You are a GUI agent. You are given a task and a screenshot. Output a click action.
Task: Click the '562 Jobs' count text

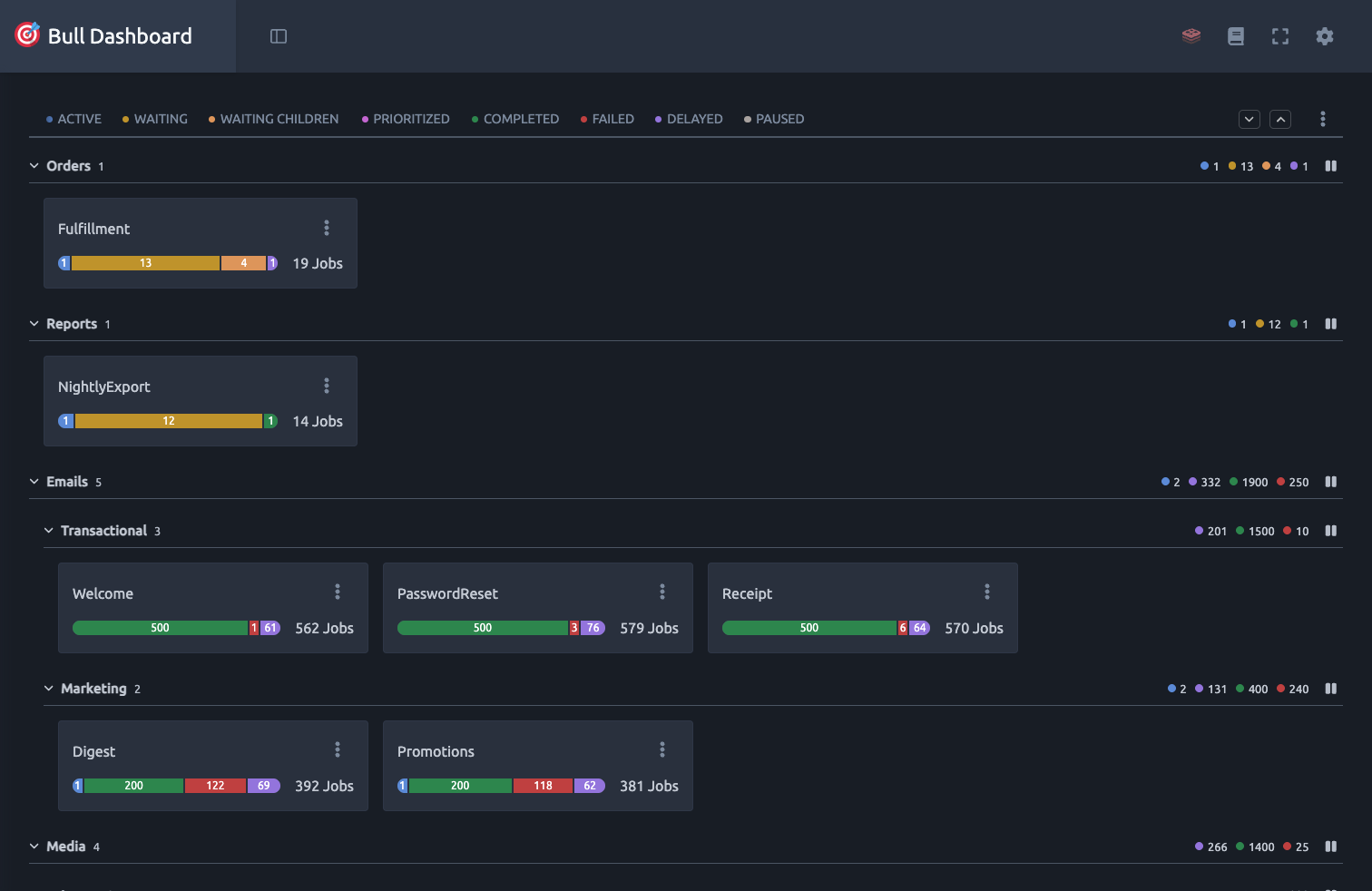[x=324, y=628]
